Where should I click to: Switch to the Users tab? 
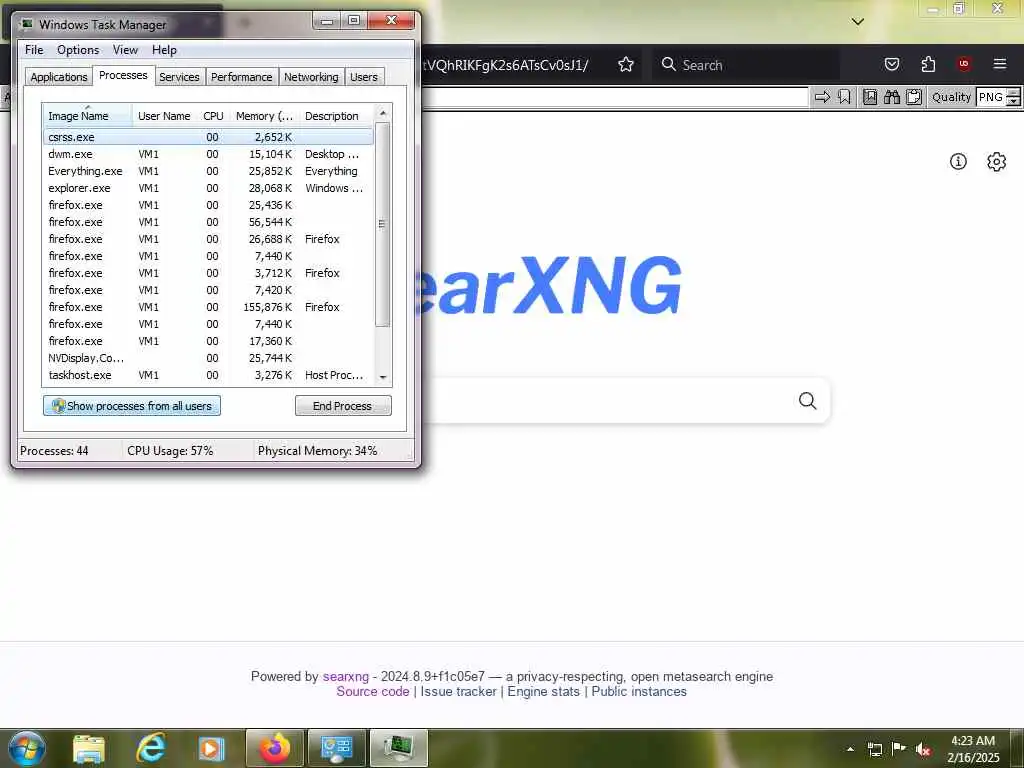click(364, 77)
